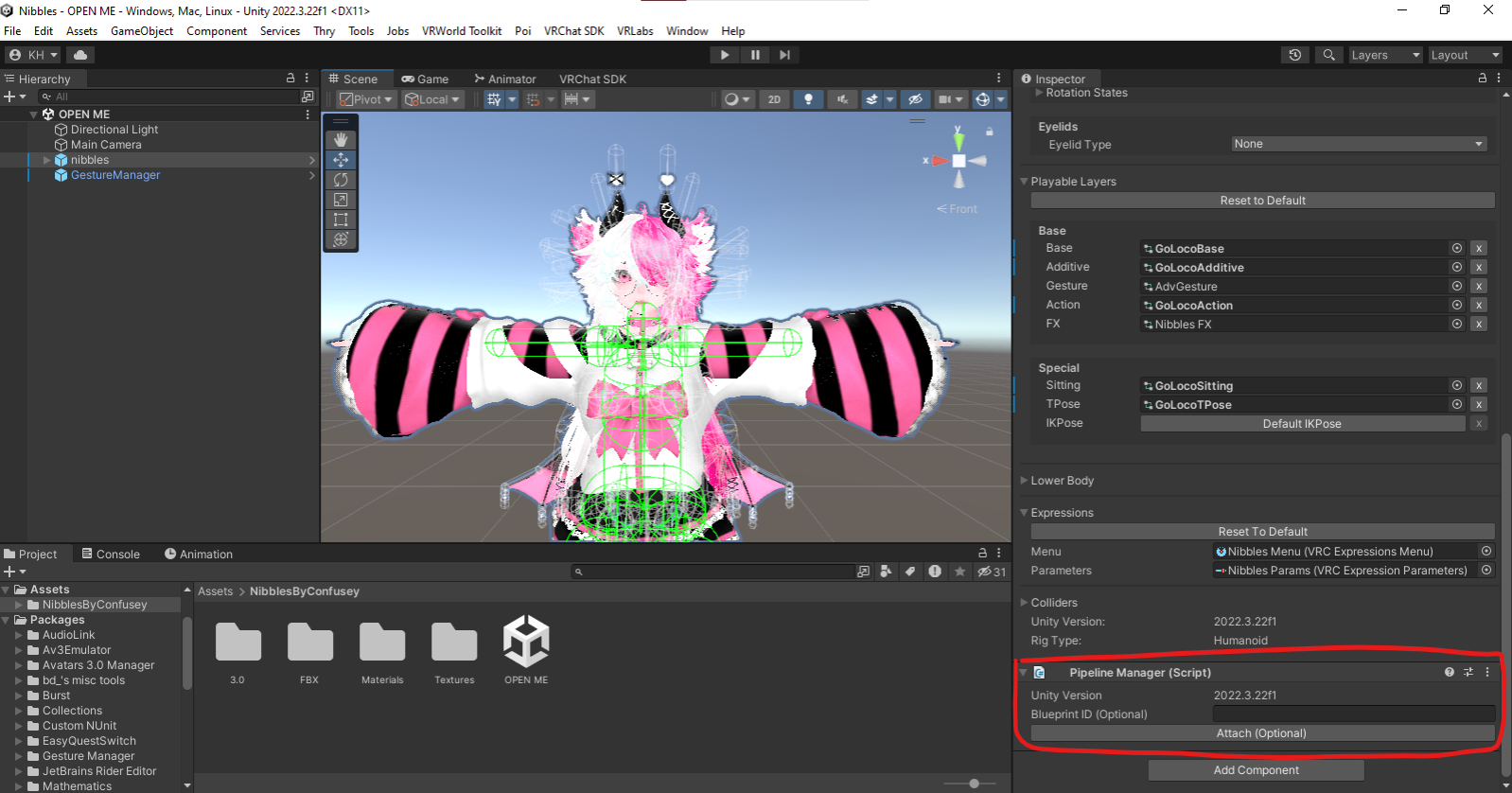
Task: Click the Default IKPose button
Action: [x=1303, y=423]
